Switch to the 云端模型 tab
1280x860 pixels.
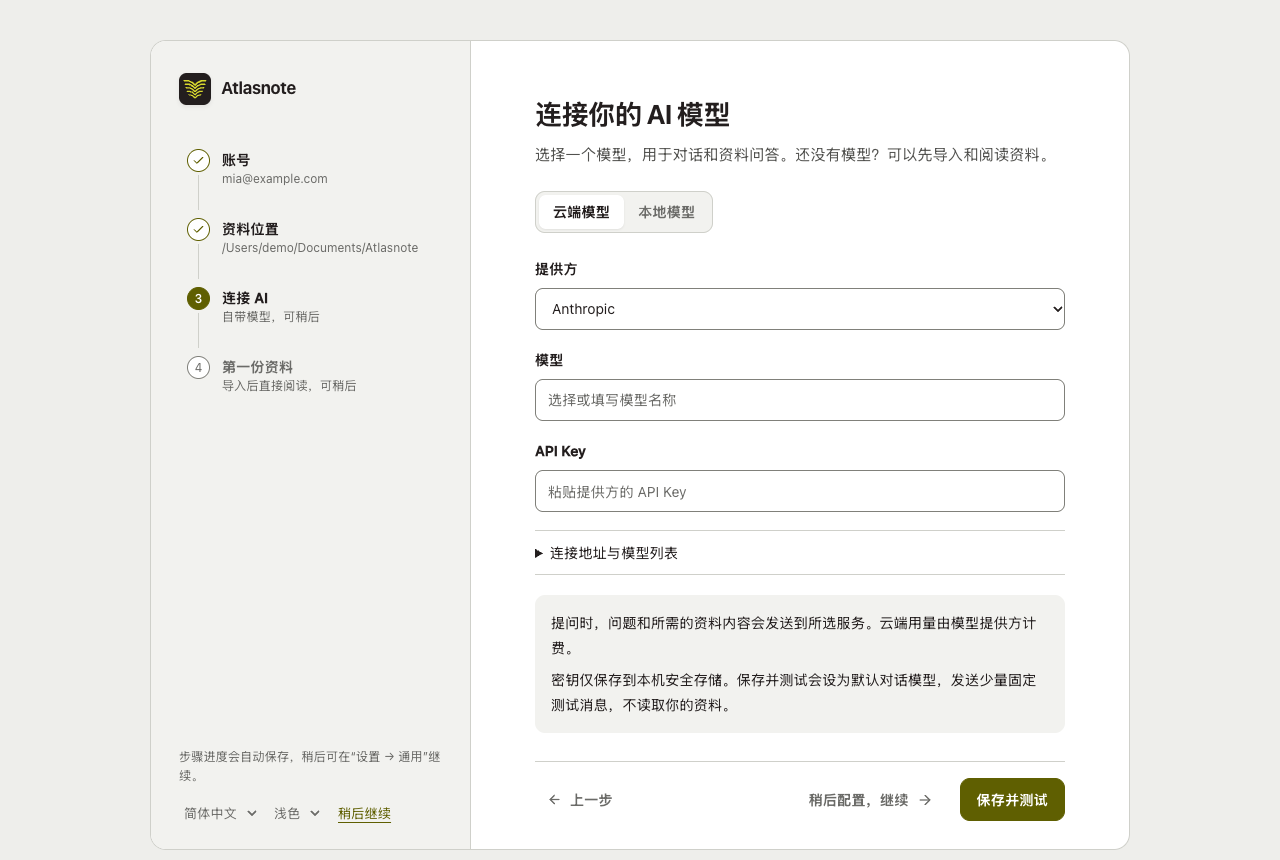[581, 212]
